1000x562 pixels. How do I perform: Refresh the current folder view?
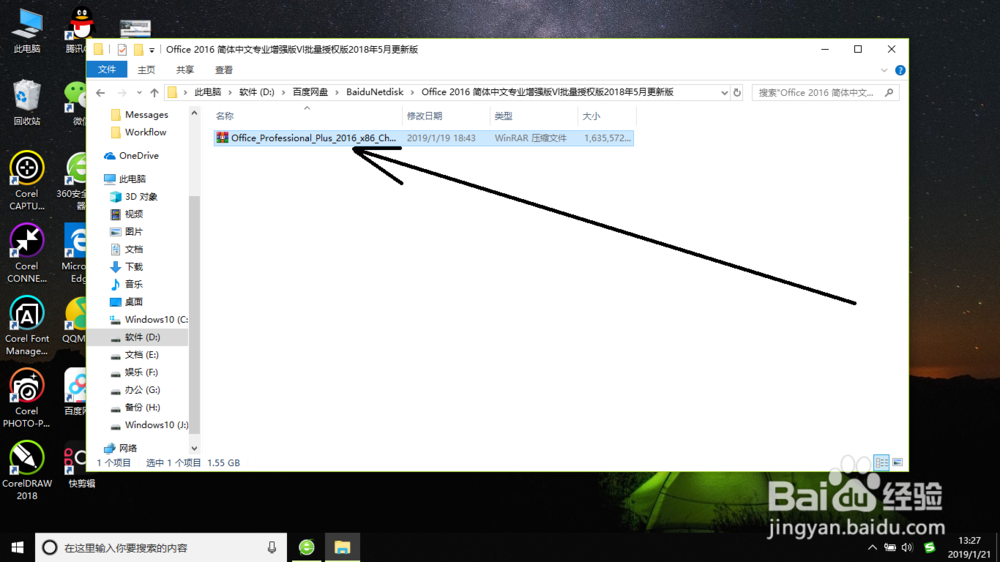(x=737, y=92)
